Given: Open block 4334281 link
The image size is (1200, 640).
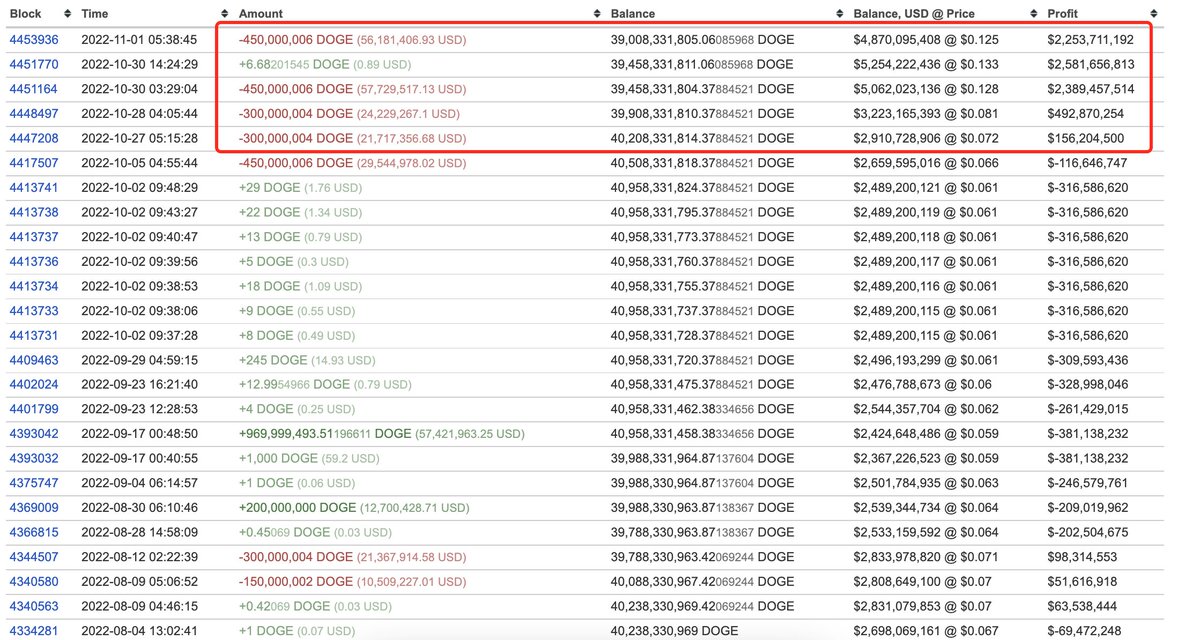Looking at the screenshot, I should click(x=34, y=631).
